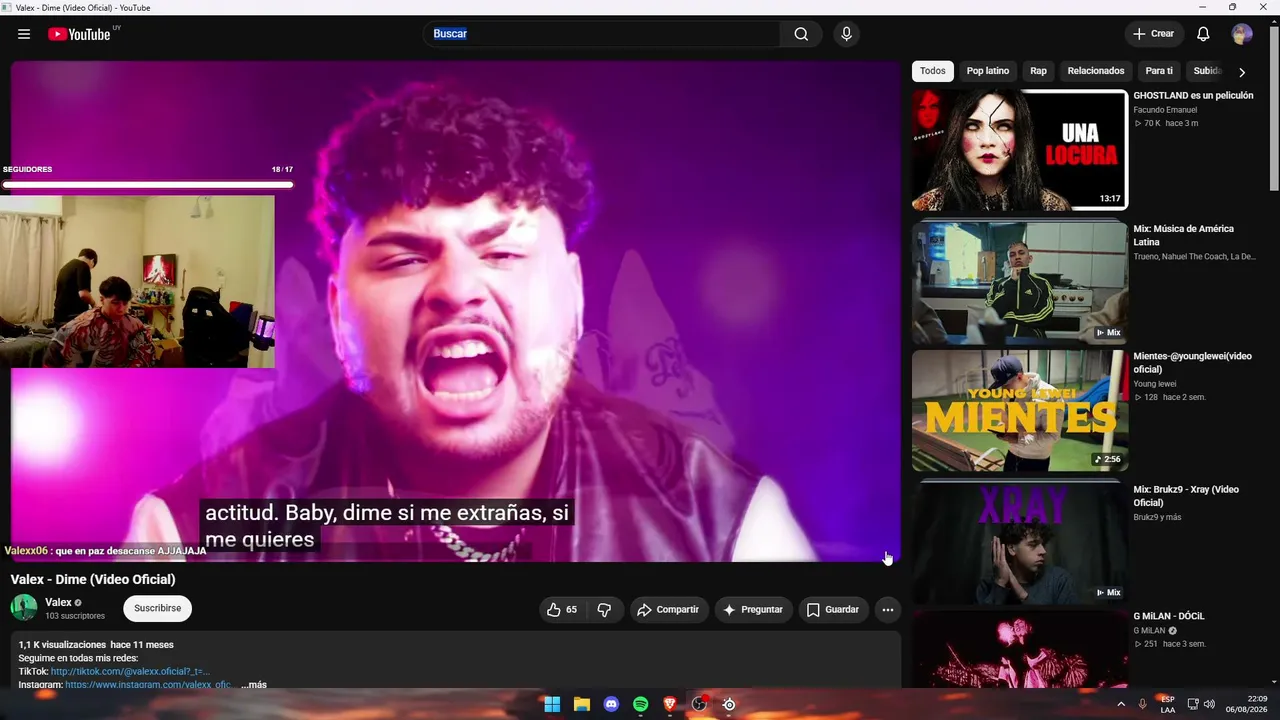Screen dimensions: 1280x720
Task: Start voice search with the microphone
Action: 846,34
